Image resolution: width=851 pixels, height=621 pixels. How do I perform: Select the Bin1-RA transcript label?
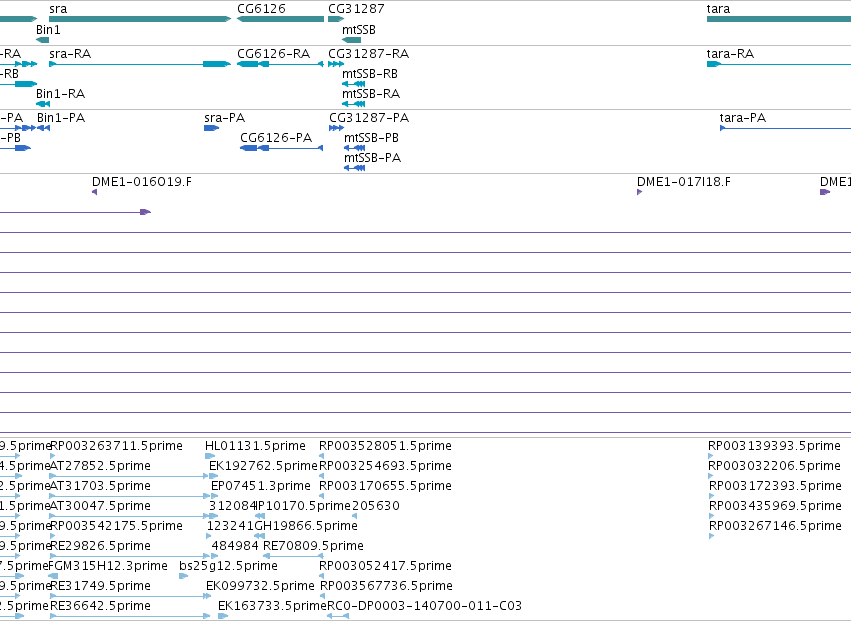60,94
